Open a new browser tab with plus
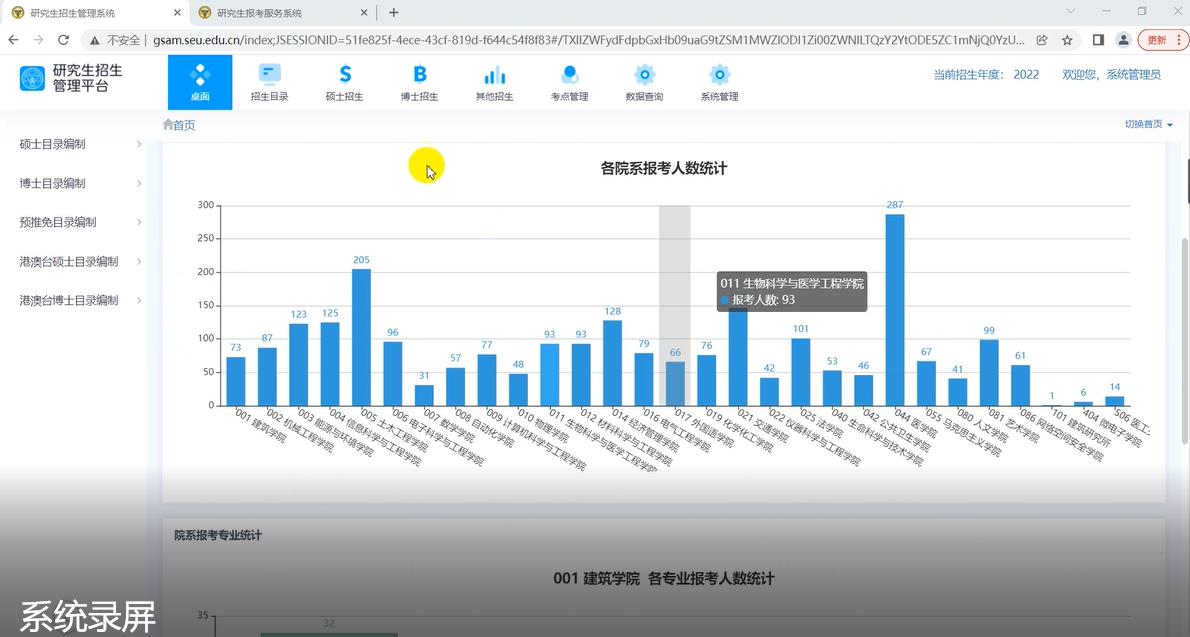This screenshot has height=637, width=1190. 393,13
